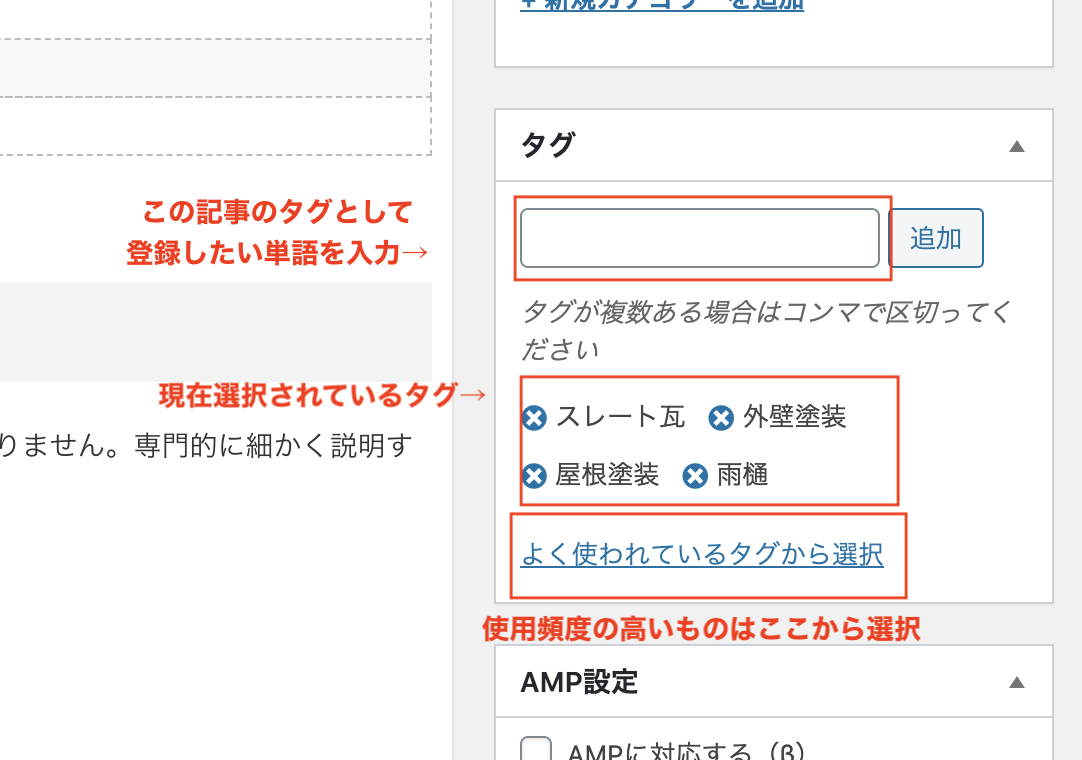Click the 新規カテゴリーを追加 link
The height and width of the screenshot is (760, 1082).
662,4
